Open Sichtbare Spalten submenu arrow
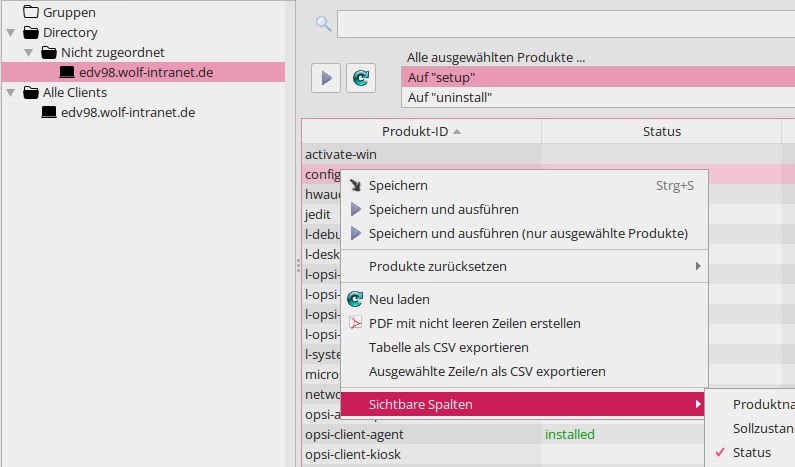This screenshot has height=467, width=795. pos(698,404)
